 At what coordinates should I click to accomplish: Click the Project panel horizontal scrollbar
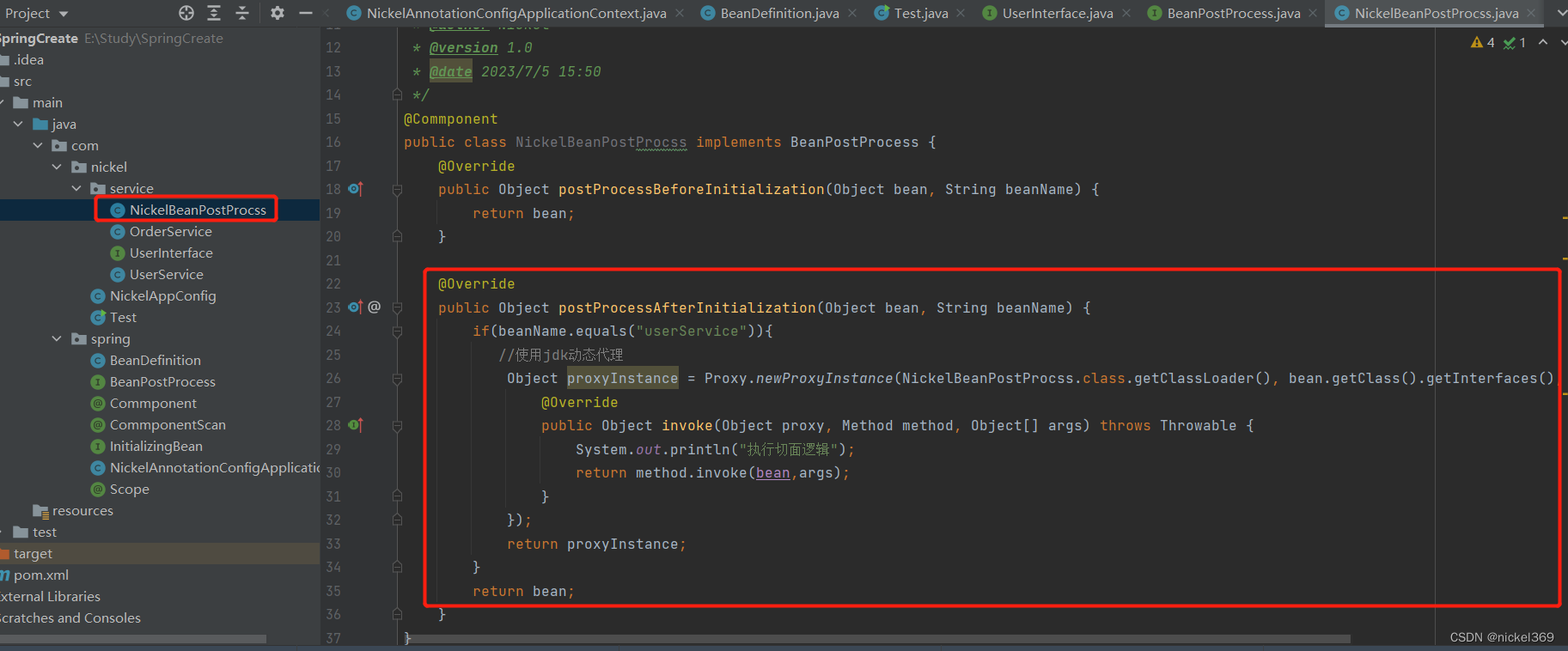[x=133, y=639]
